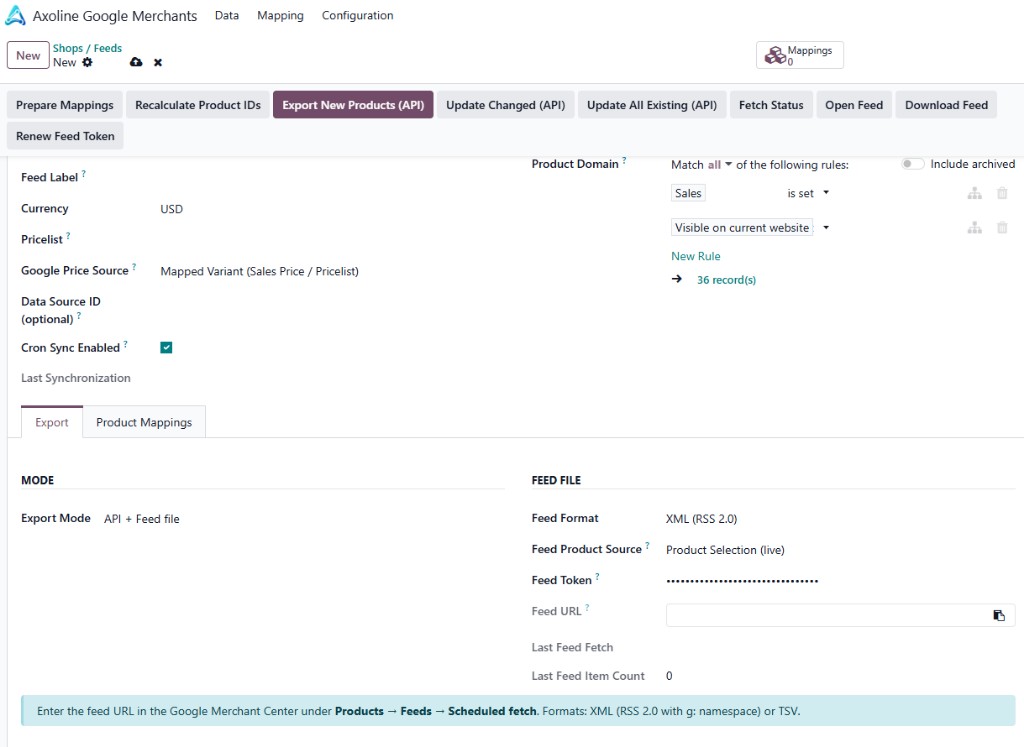Open Feed Product Source selection
Screen dimensions: 1024x747
[x=725, y=550]
